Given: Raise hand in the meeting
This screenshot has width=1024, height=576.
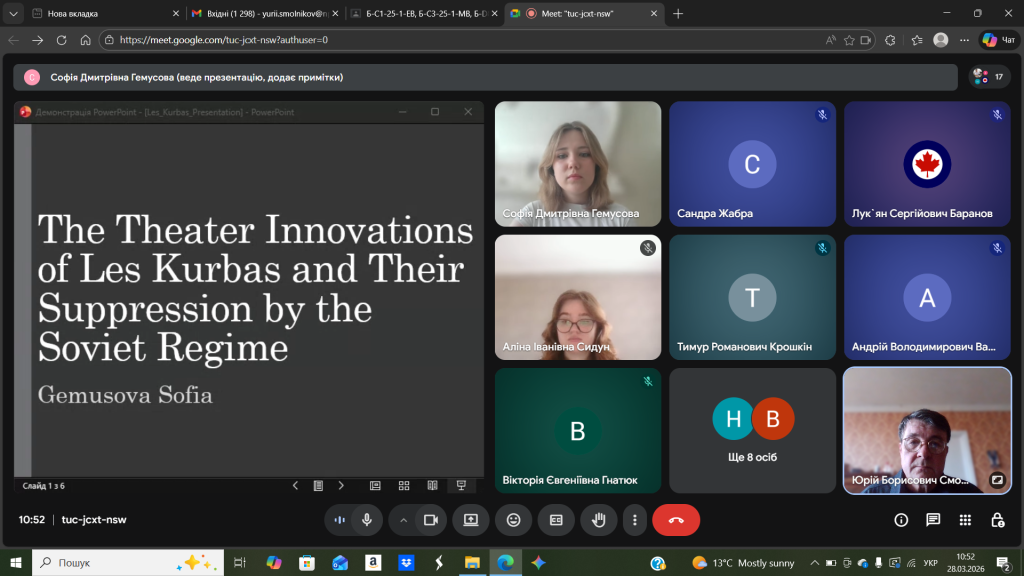Looking at the screenshot, I should coord(599,520).
